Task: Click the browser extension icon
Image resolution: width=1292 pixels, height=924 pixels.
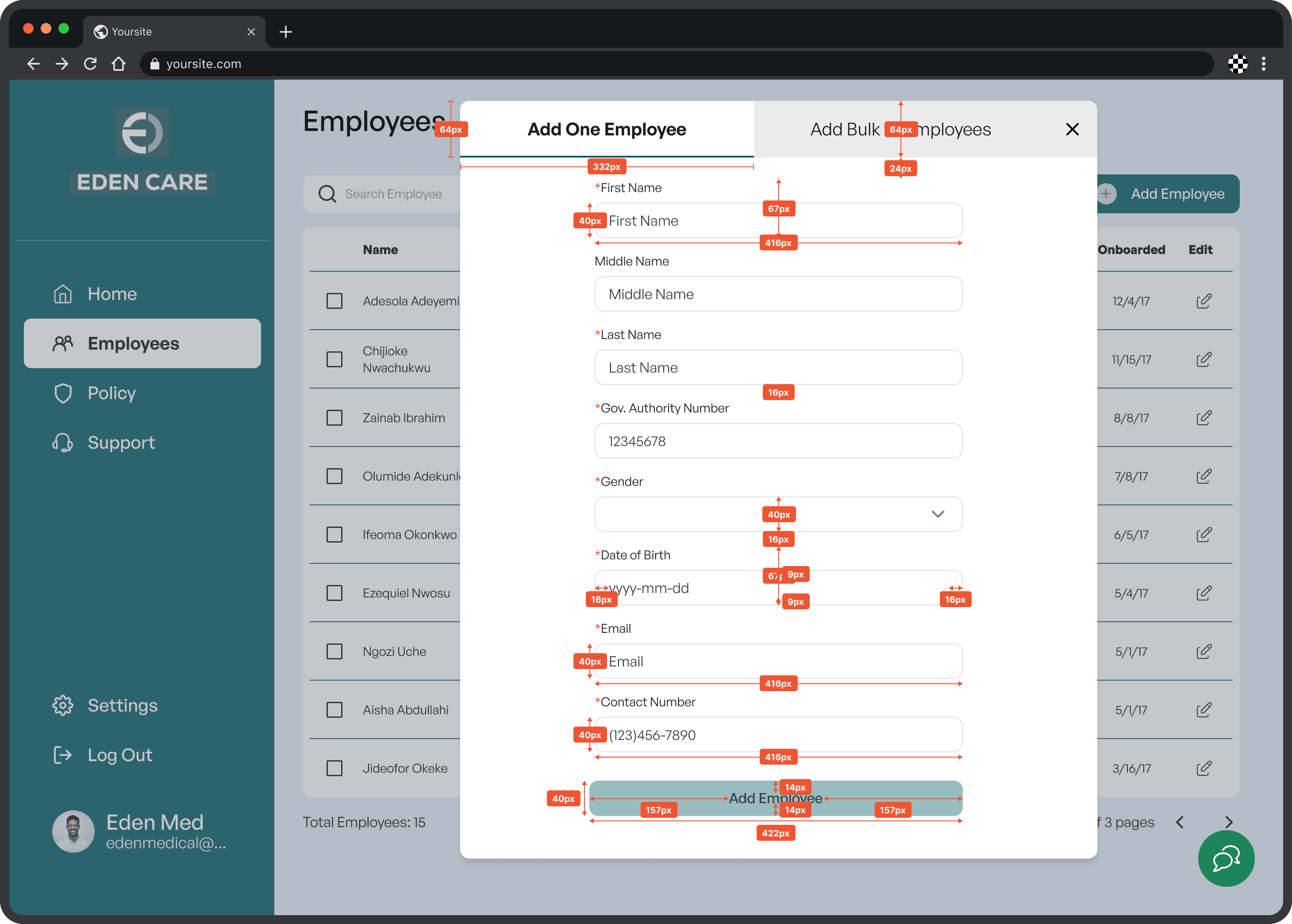Action: coord(1238,64)
